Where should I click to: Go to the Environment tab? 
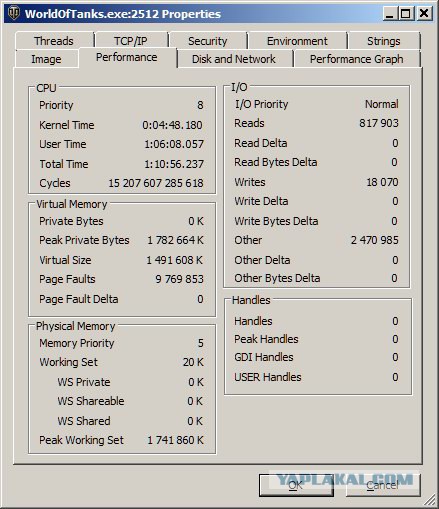[297, 41]
